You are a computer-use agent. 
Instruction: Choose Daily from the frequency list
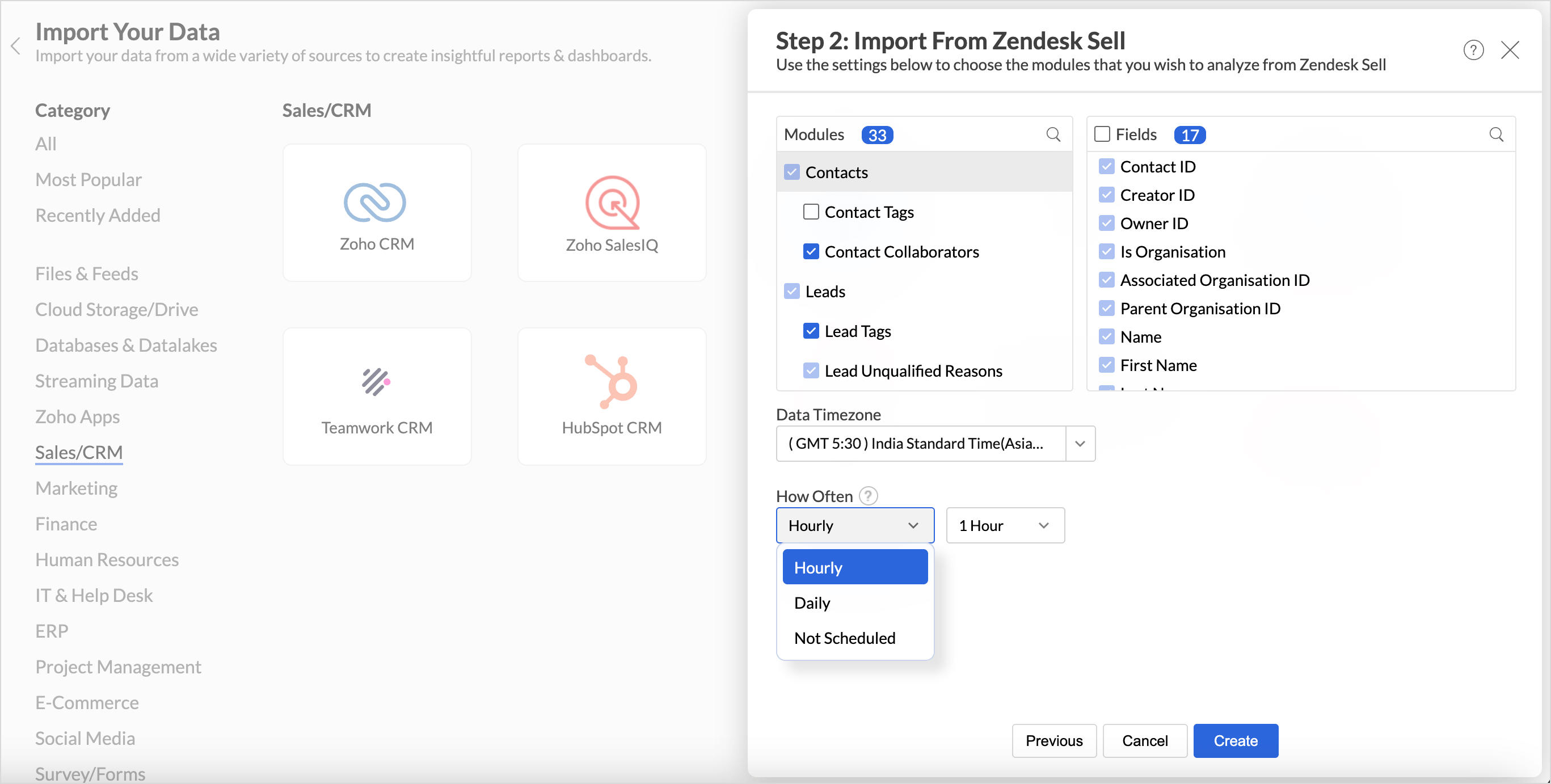[x=812, y=603]
